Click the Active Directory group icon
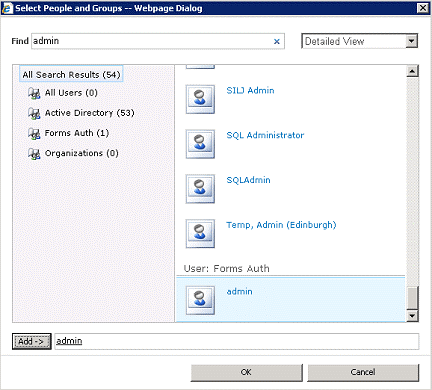This screenshot has width=432, height=390. [34, 113]
